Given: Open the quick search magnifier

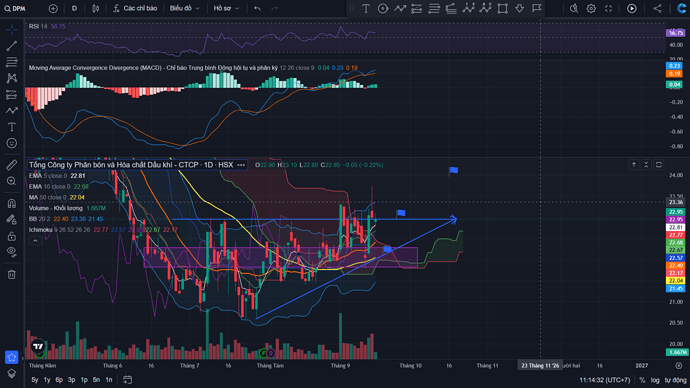Looking at the screenshot, I should pos(574,8).
